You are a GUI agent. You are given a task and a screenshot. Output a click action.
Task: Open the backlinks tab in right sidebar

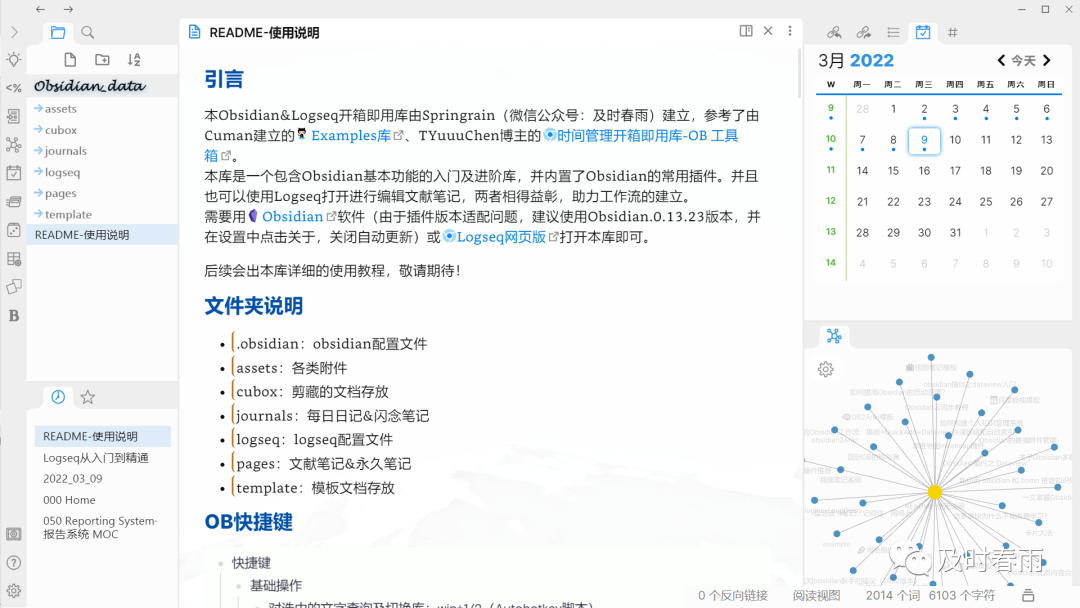pyautogui.click(x=834, y=32)
